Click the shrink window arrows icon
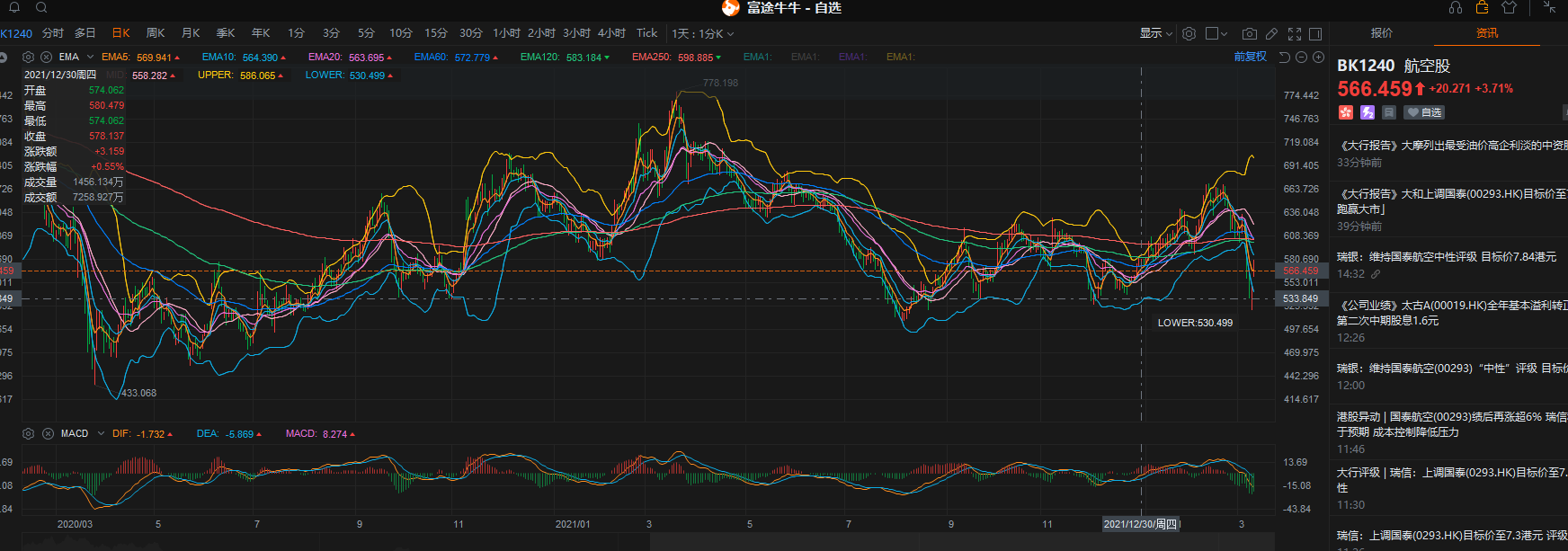The height and width of the screenshot is (551, 1568). point(1549,7)
